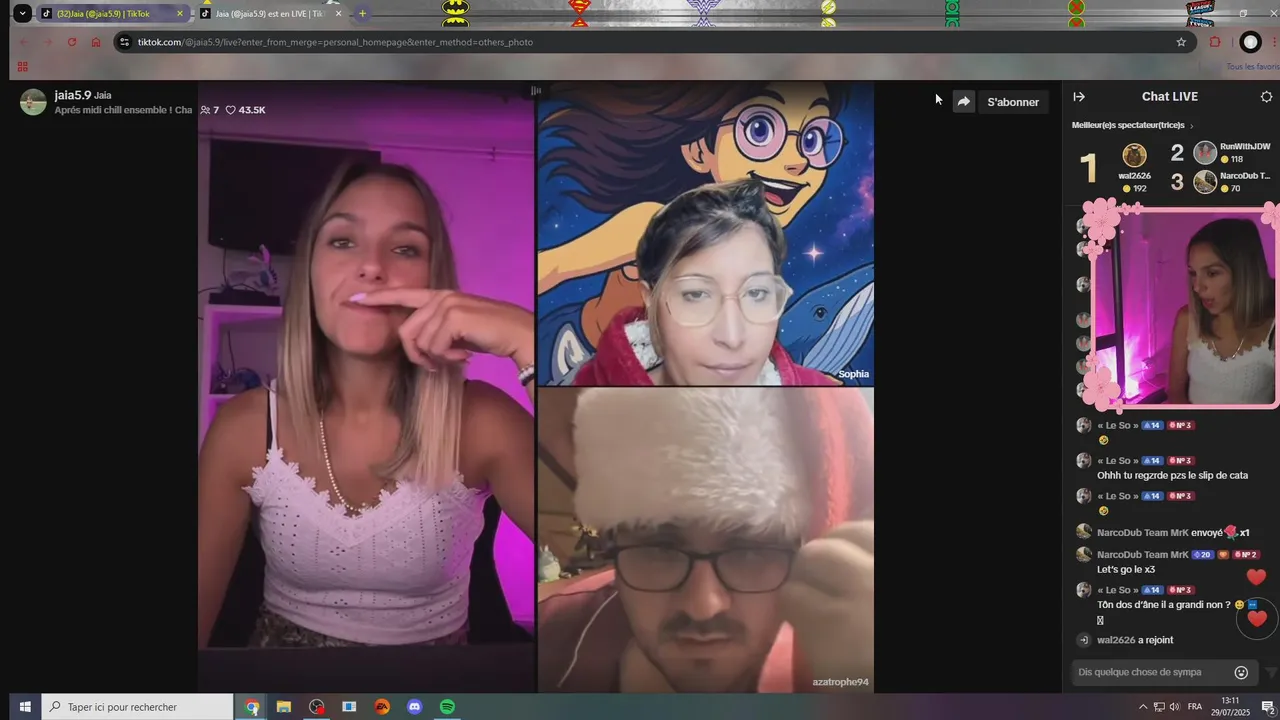Collapse the Chat LIVE panel arrow
Image resolution: width=1280 pixels, height=720 pixels.
click(x=1079, y=97)
